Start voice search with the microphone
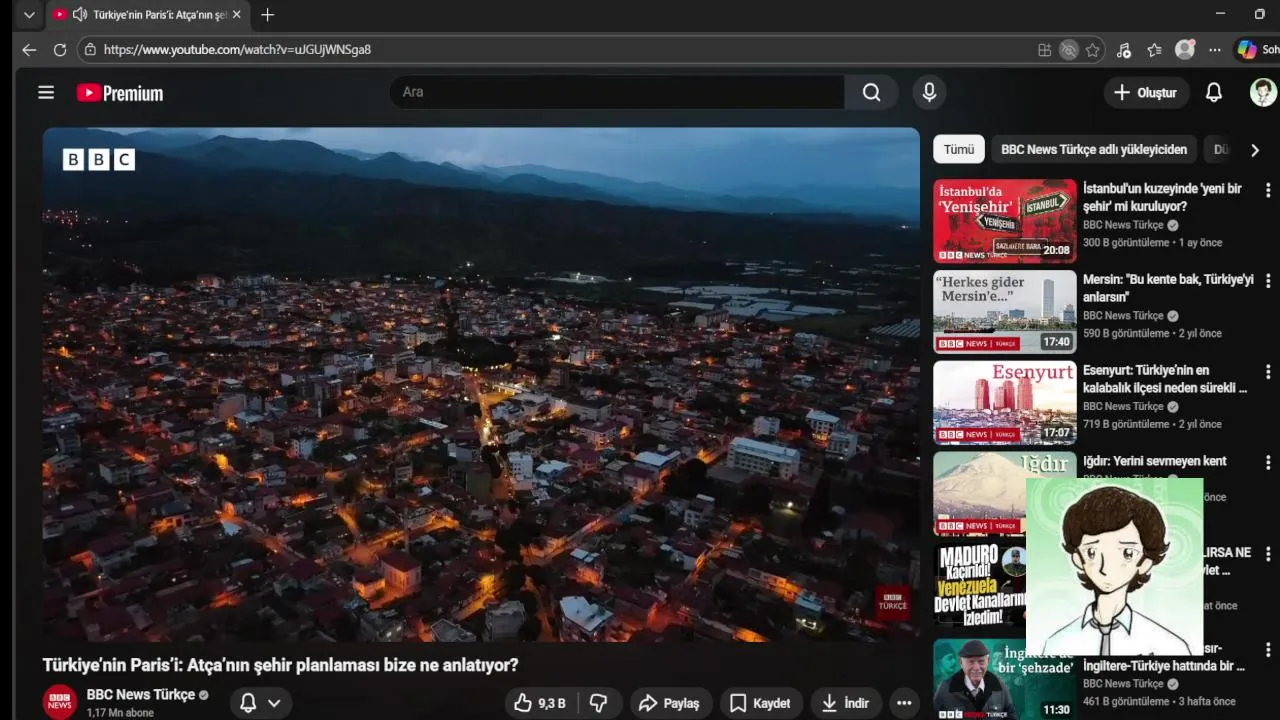Viewport: 1280px width, 720px height. pyautogui.click(x=929, y=92)
